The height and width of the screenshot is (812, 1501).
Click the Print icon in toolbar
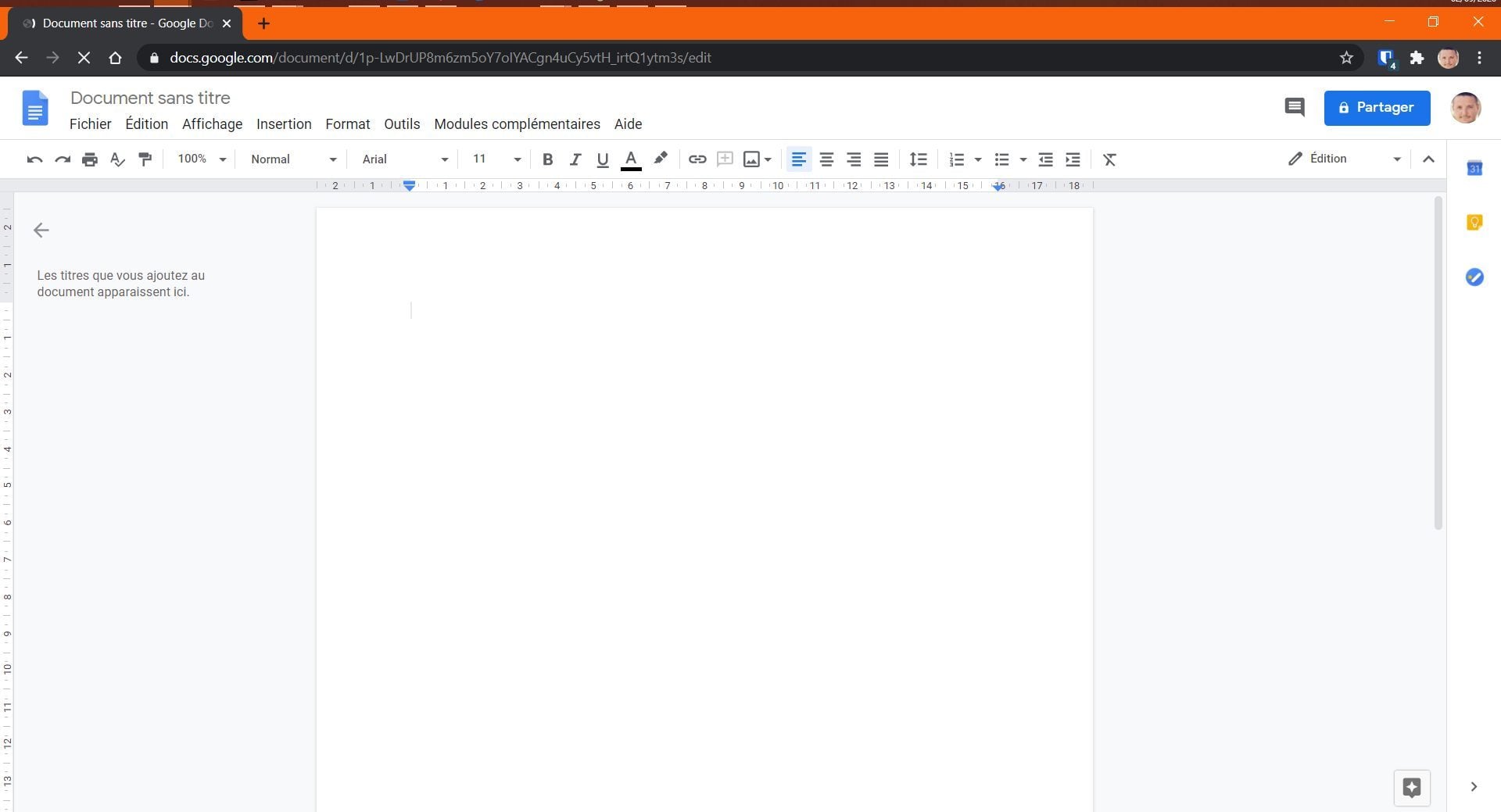coord(90,159)
